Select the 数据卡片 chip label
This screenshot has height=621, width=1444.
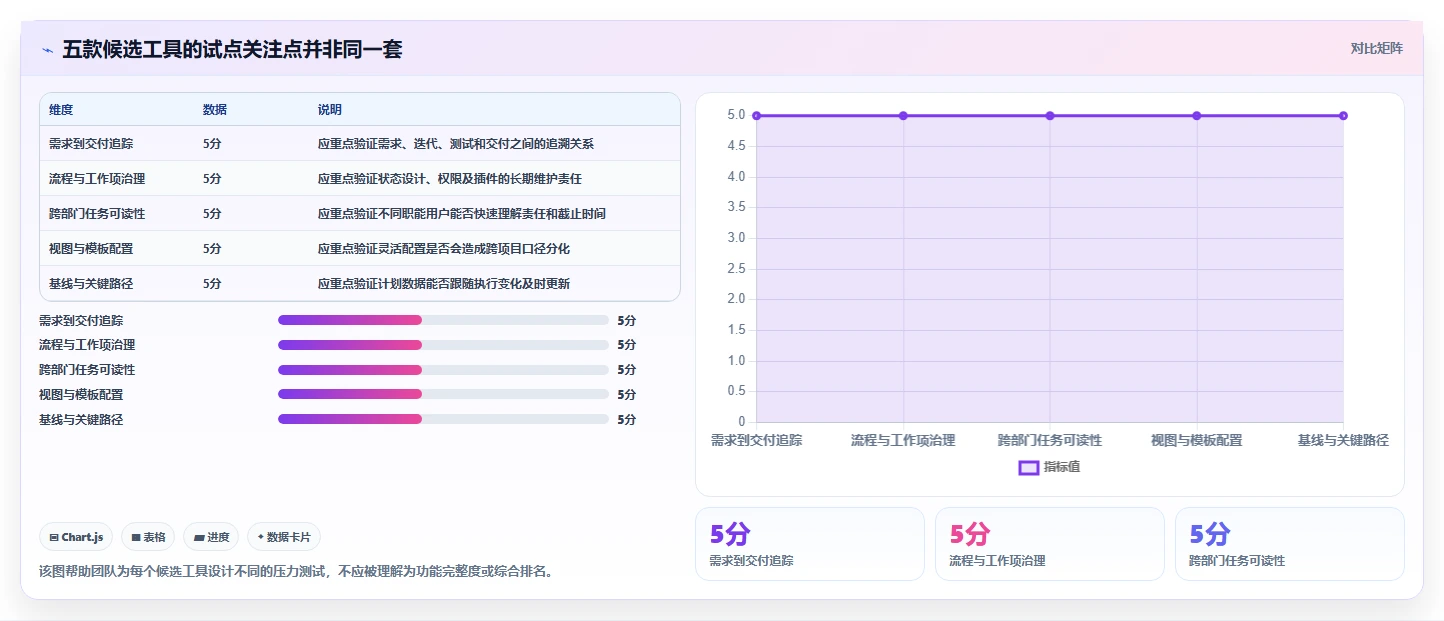point(289,537)
